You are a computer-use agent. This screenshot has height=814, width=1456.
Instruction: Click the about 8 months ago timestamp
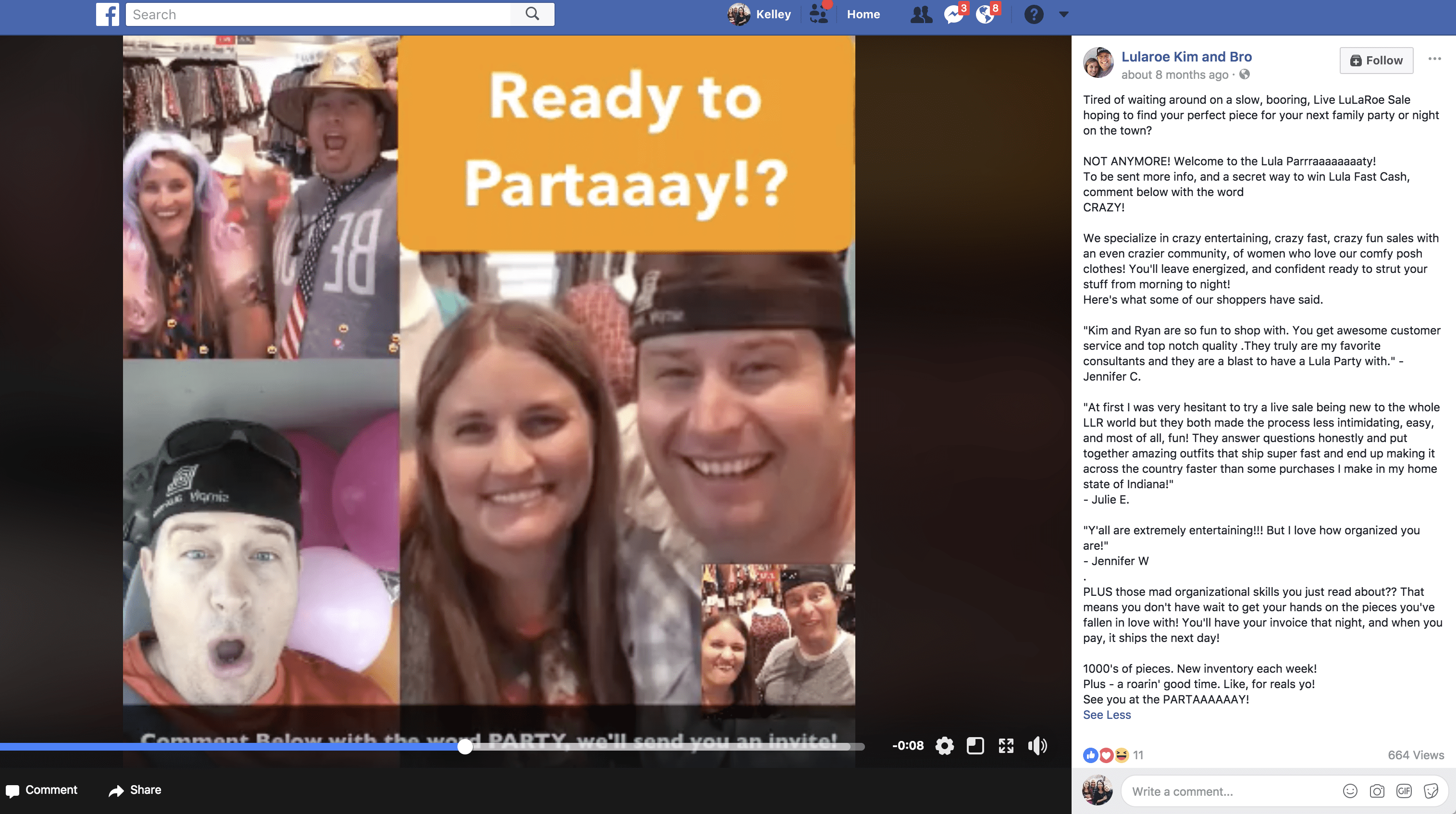tap(1174, 74)
